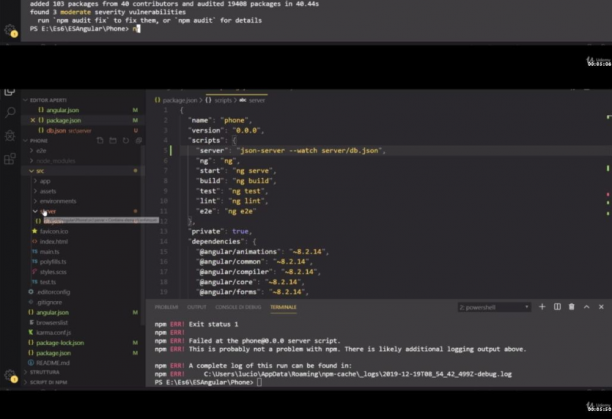612x419 pixels.
Task: Switch to the CONSOLE DI DEBUG tab
Action: (238, 307)
